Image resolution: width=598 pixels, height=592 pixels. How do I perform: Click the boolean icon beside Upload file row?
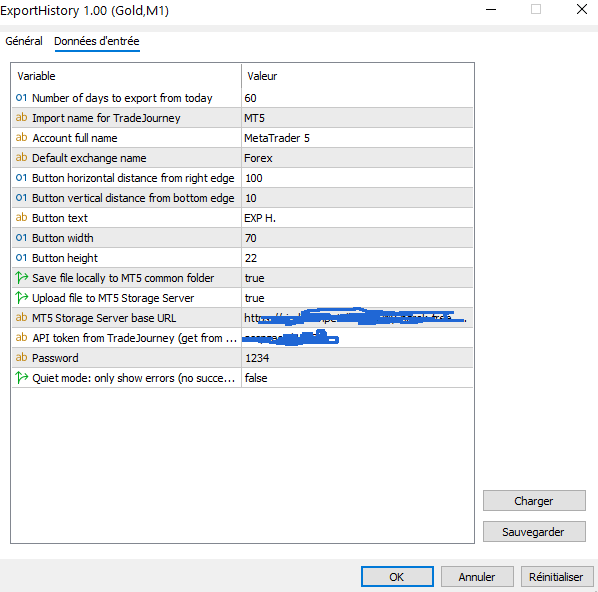[x=21, y=298]
